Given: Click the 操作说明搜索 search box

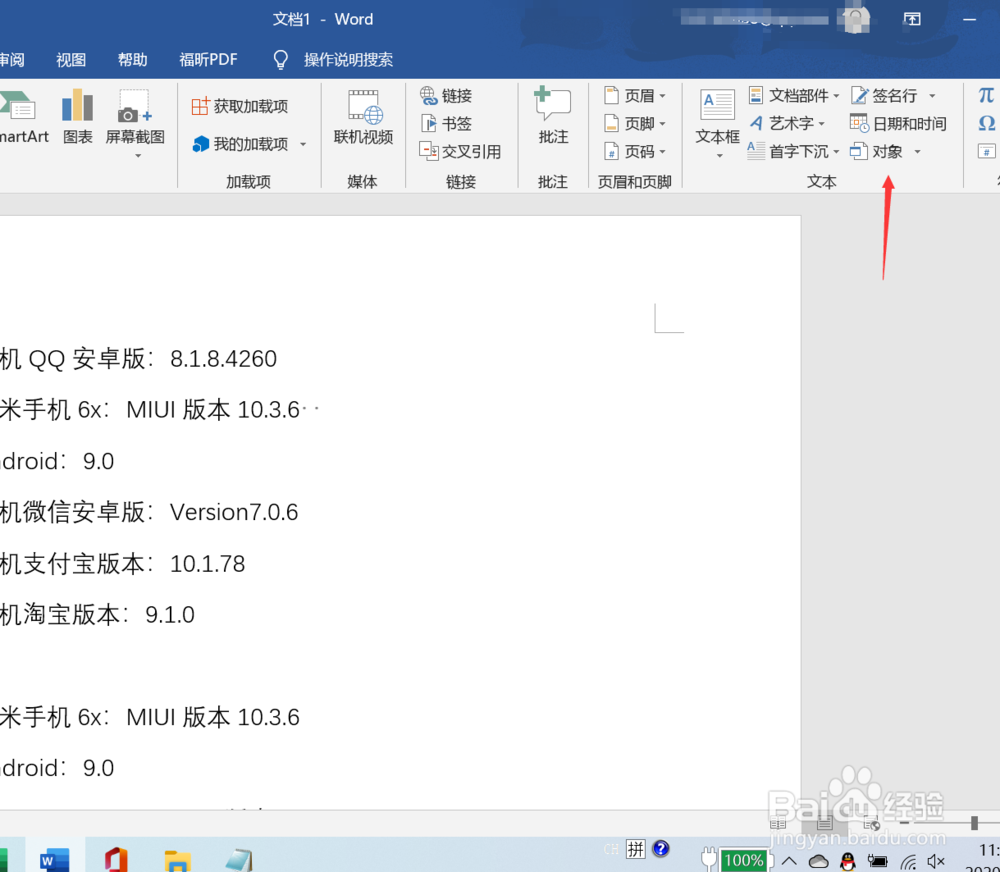Looking at the screenshot, I should [348, 60].
